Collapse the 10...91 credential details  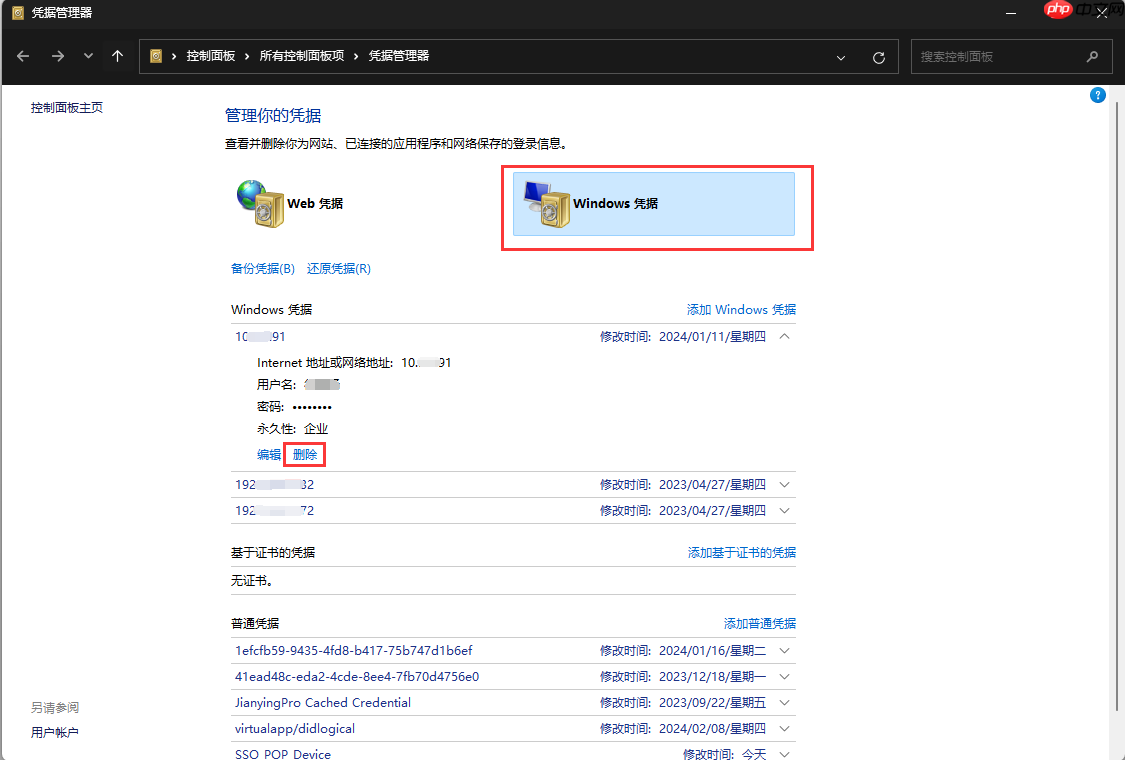[785, 336]
